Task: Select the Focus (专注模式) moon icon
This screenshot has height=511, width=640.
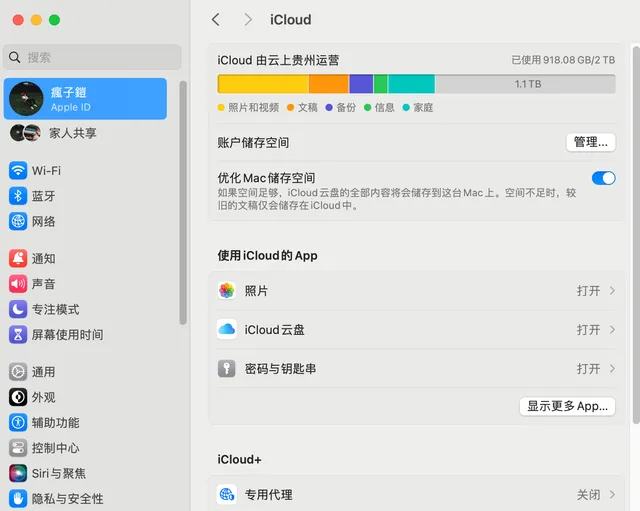Action: pyautogui.click(x=18, y=309)
